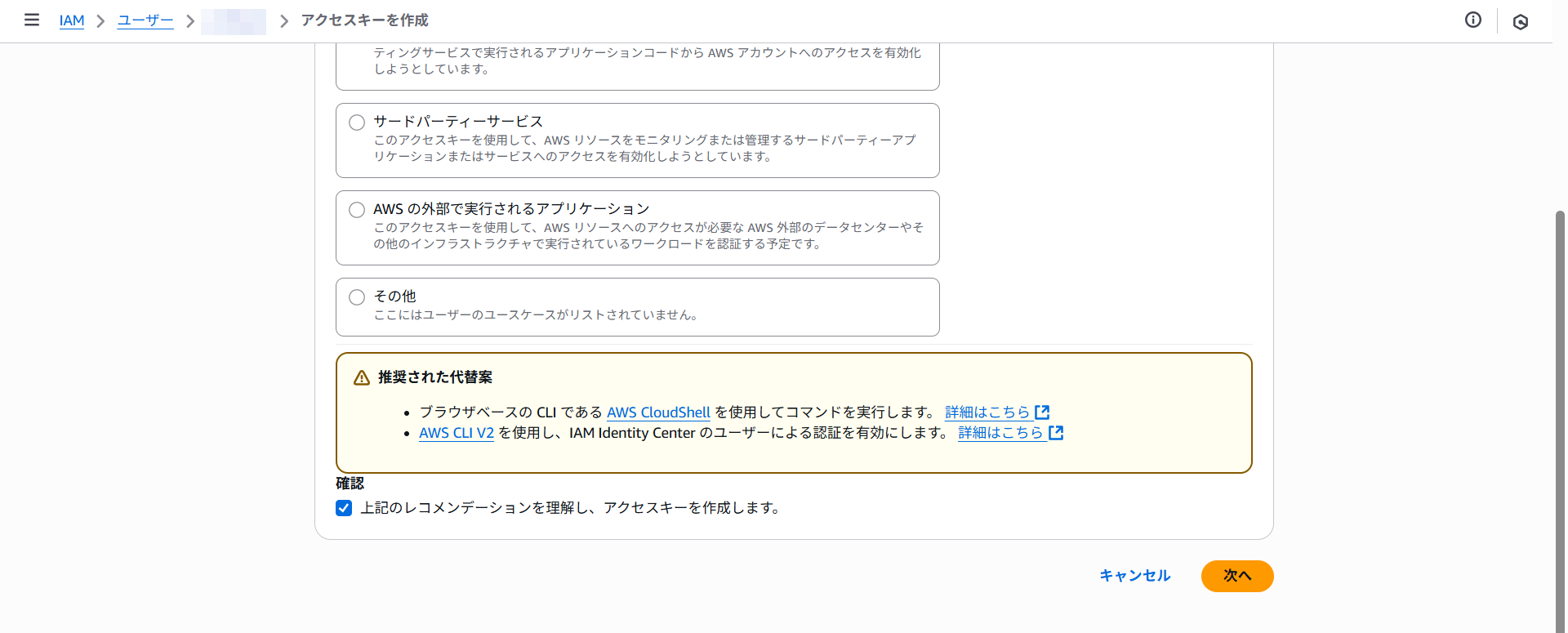Image resolution: width=1568 pixels, height=633 pixels.
Task: Open 詳細はこちら link for CloudShell
Action: tap(987, 412)
